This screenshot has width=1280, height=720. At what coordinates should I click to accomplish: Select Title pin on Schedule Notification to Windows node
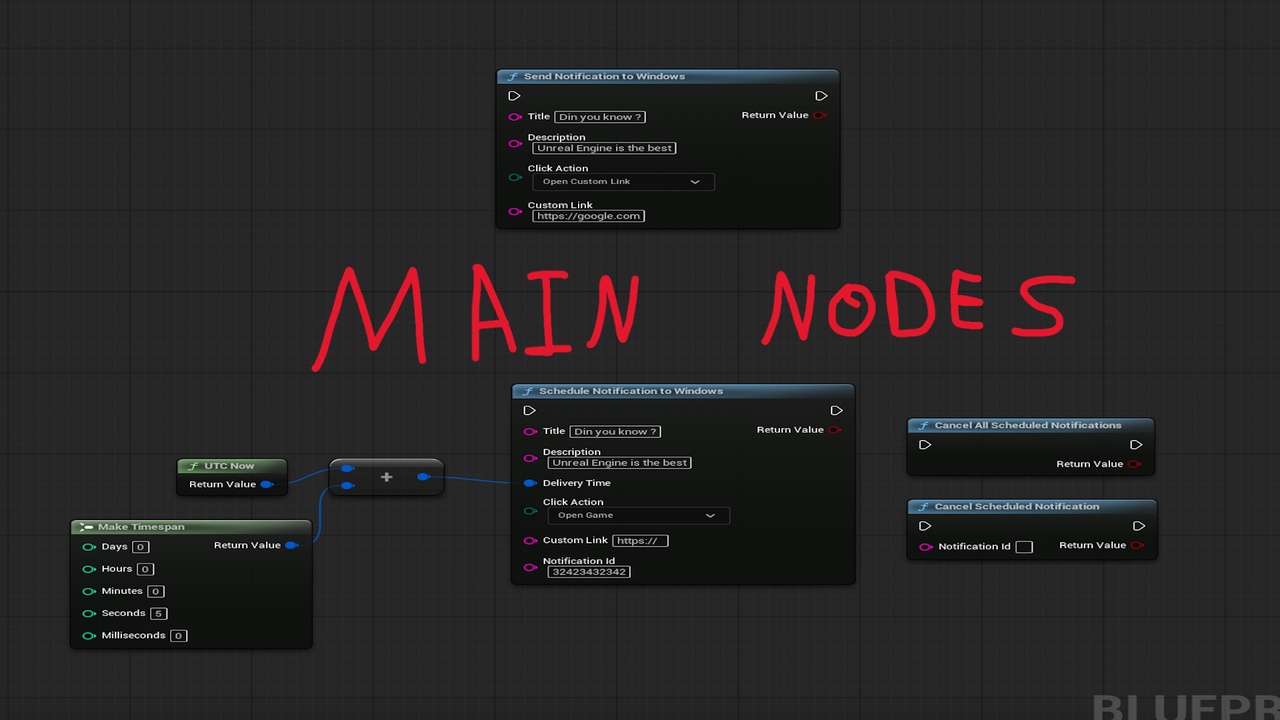[530, 432]
